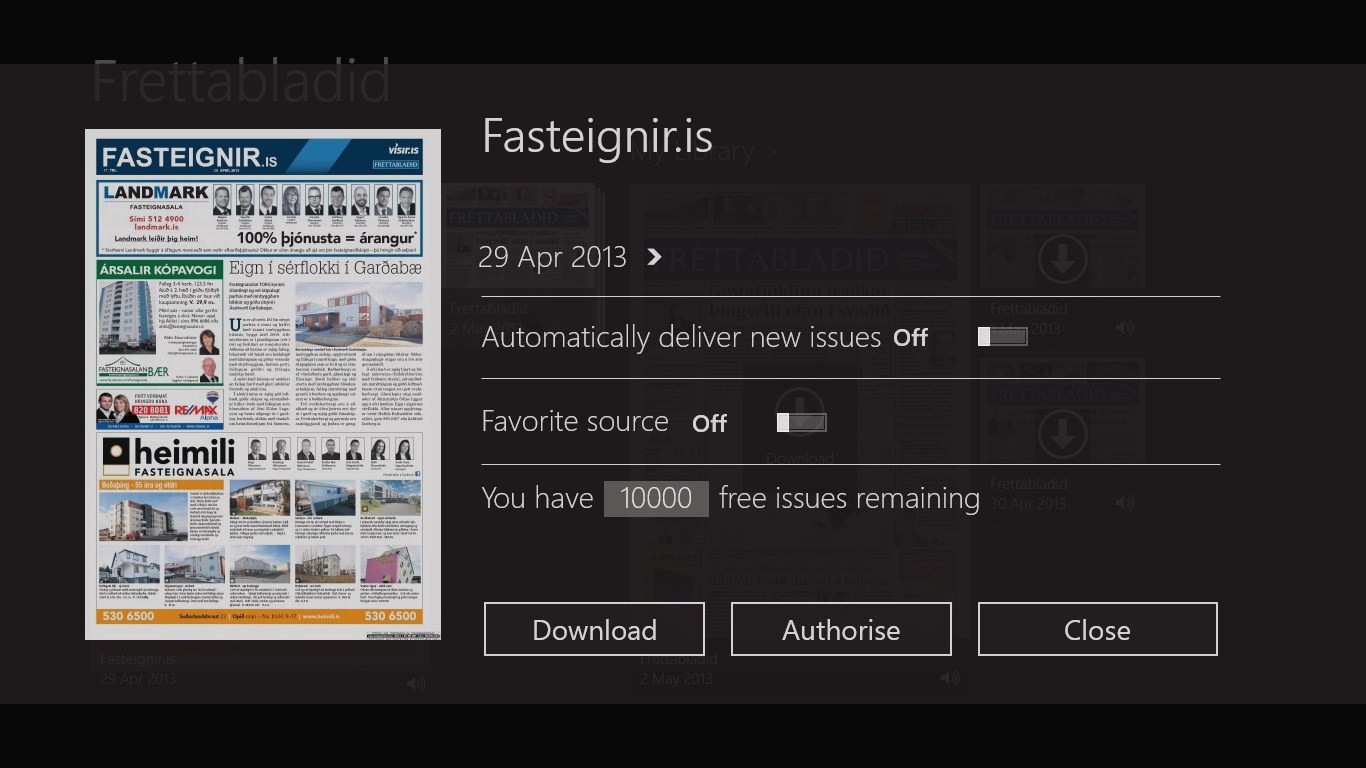Click speaker icon beside 30 Apr 2013 issue

click(x=1125, y=503)
